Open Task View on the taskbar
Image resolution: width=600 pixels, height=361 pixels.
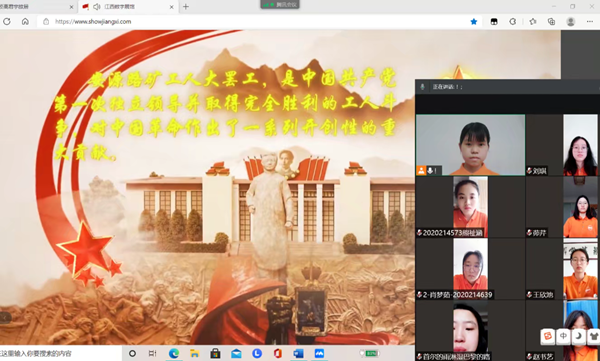(152, 353)
